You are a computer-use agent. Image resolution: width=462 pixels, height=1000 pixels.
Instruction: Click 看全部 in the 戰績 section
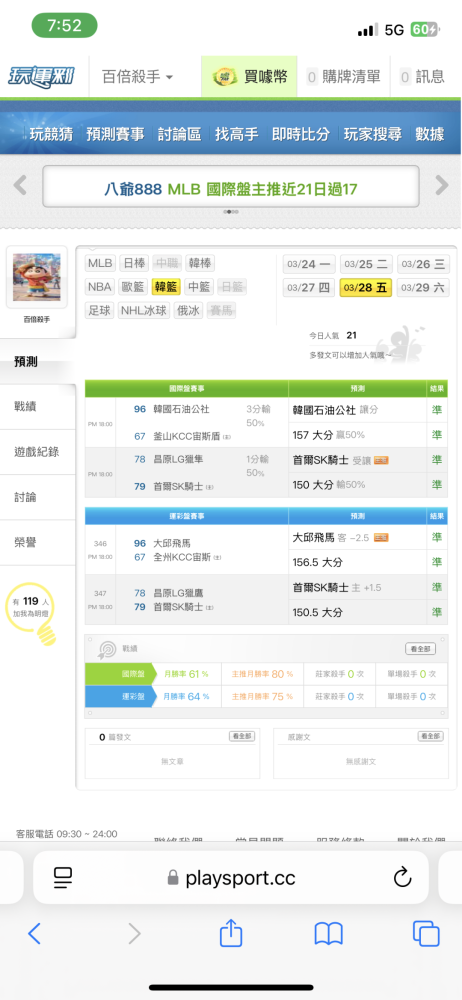pos(421,649)
